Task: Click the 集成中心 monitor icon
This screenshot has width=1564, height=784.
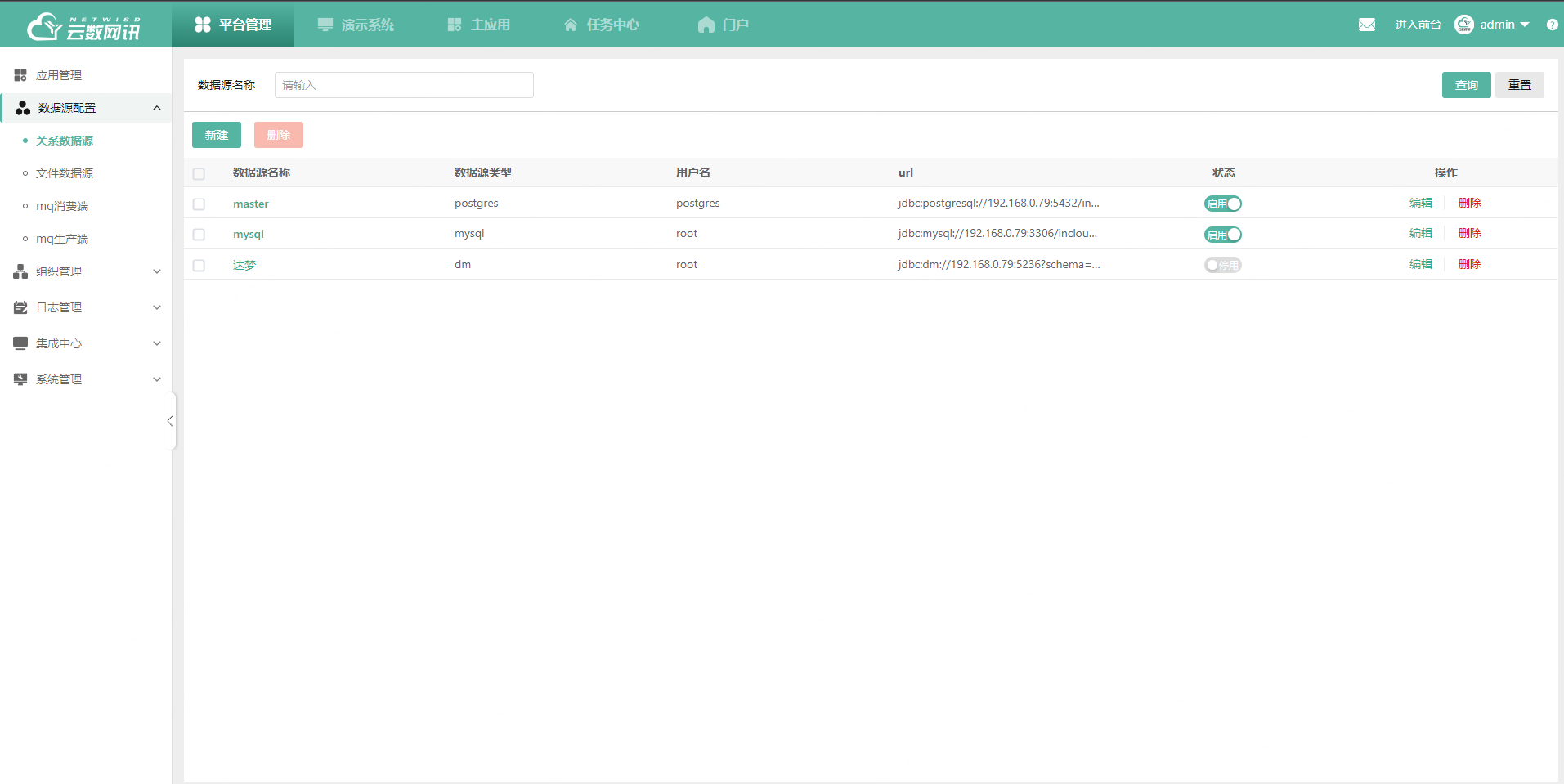Action: click(x=20, y=343)
